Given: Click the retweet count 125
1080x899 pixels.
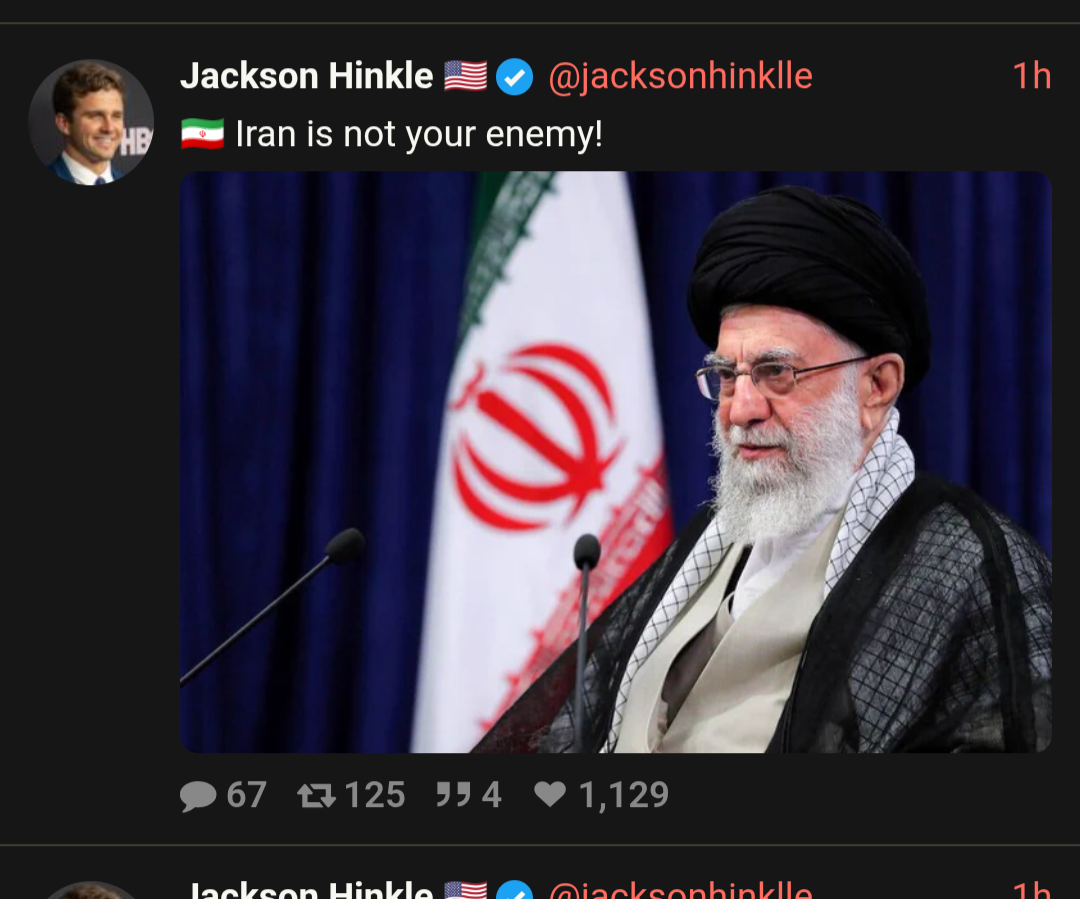Looking at the screenshot, I should (x=375, y=795).
